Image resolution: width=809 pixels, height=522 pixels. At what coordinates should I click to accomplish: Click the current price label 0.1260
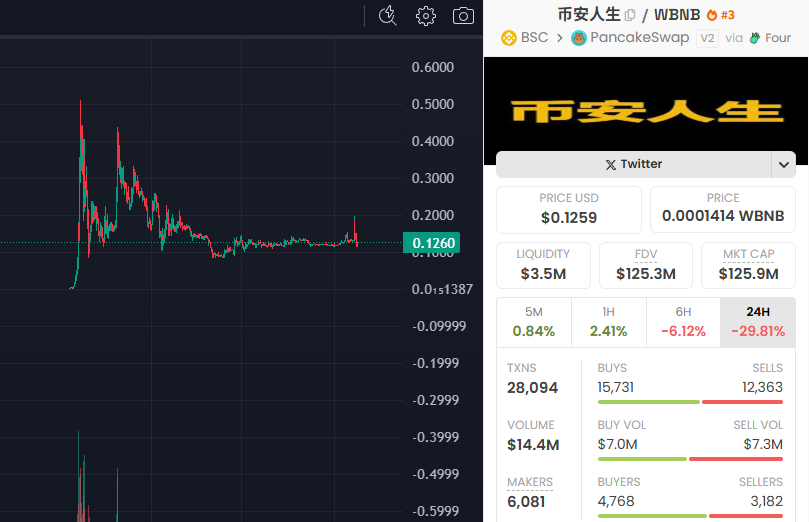[x=431, y=243]
